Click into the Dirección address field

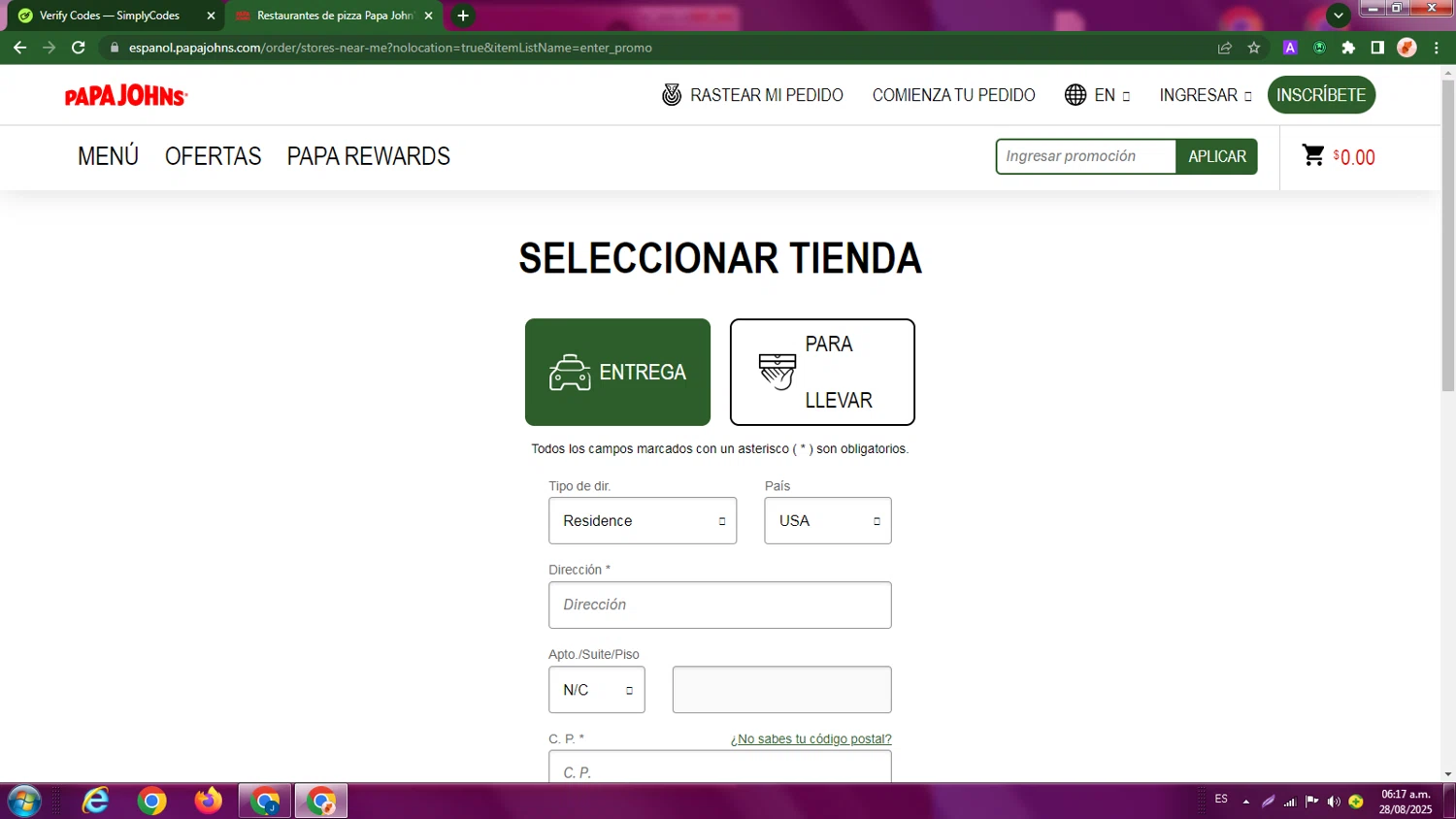tap(720, 606)
